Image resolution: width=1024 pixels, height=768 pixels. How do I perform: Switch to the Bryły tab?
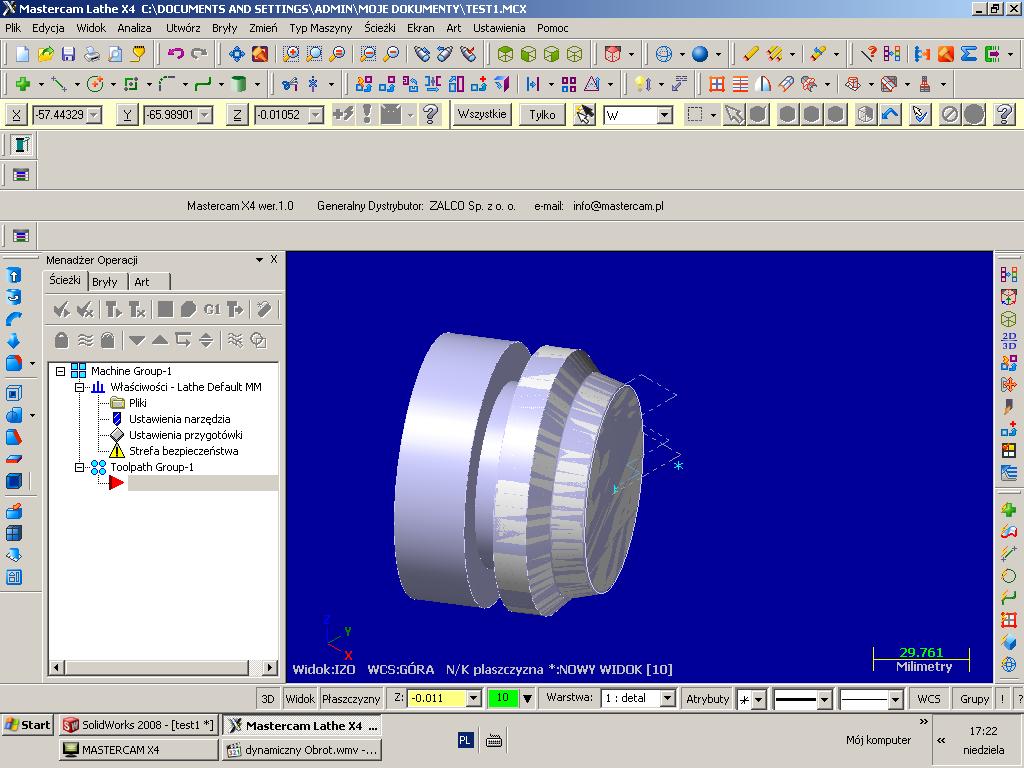(x=105, y=282)
